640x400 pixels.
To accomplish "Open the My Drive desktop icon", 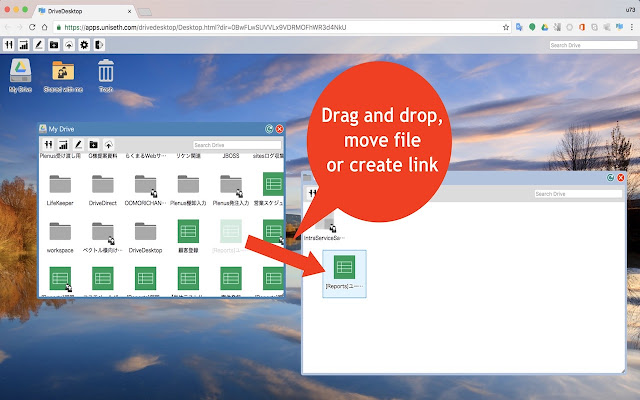I will click(x=20, y=75).
